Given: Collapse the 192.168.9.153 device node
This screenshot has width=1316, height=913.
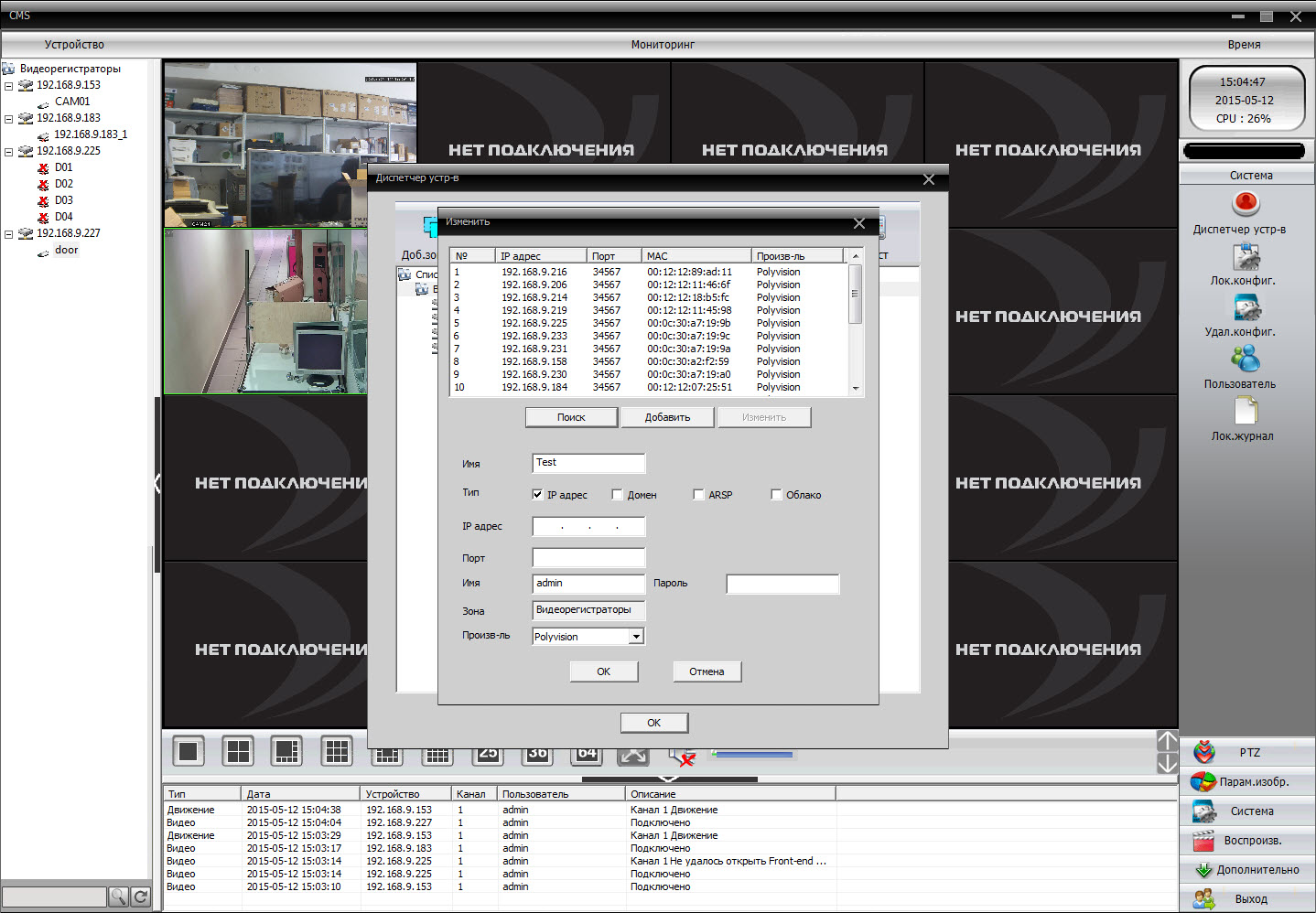Looking at the screenshot, I should 9,86.
